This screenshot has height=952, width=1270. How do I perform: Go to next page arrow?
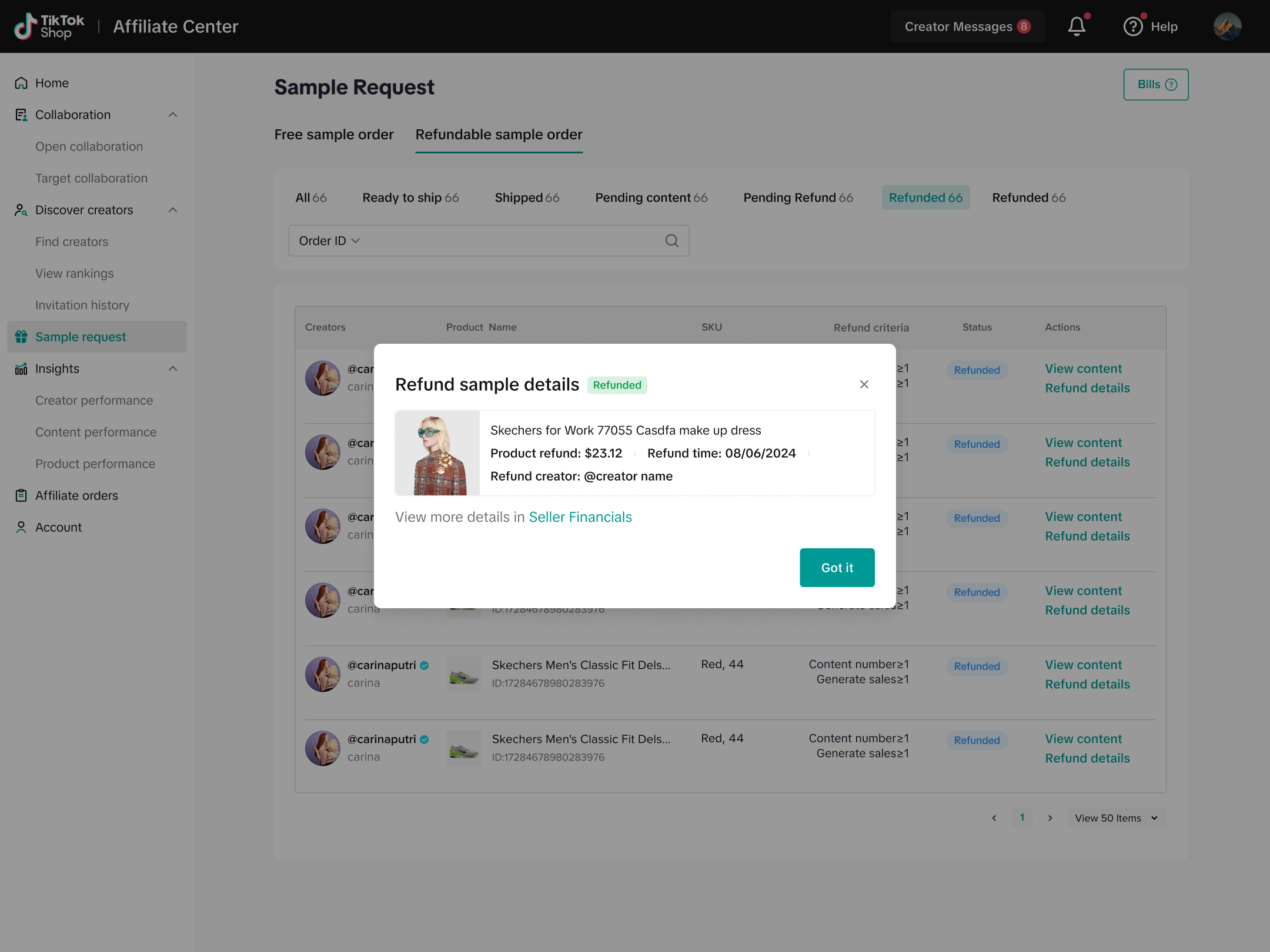1050,818
